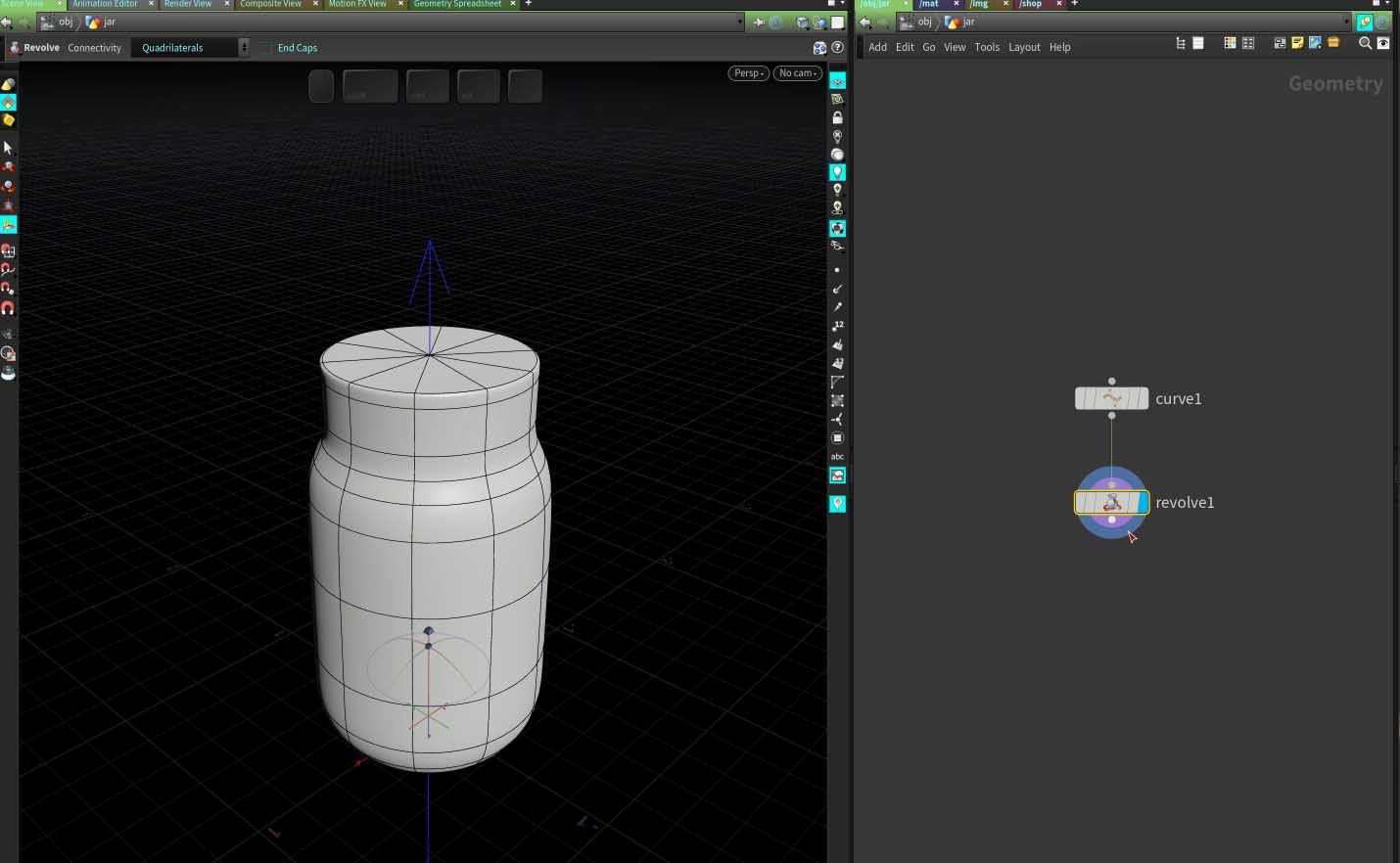Expand the Persp viewport dropdown
Image resolution: width=1400 pixels, height=863 pixels.
pos(748,73)
